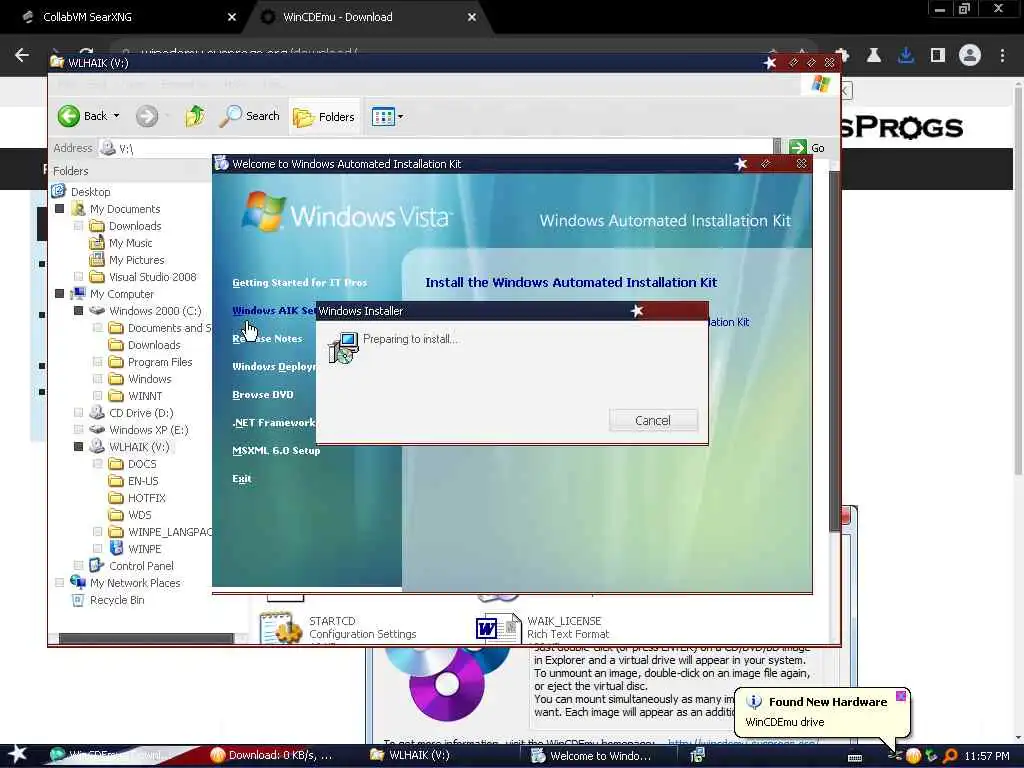The image size is (1024, 768).
Task: Close the Found New Hardware balloon
Action: coord(901,696)
